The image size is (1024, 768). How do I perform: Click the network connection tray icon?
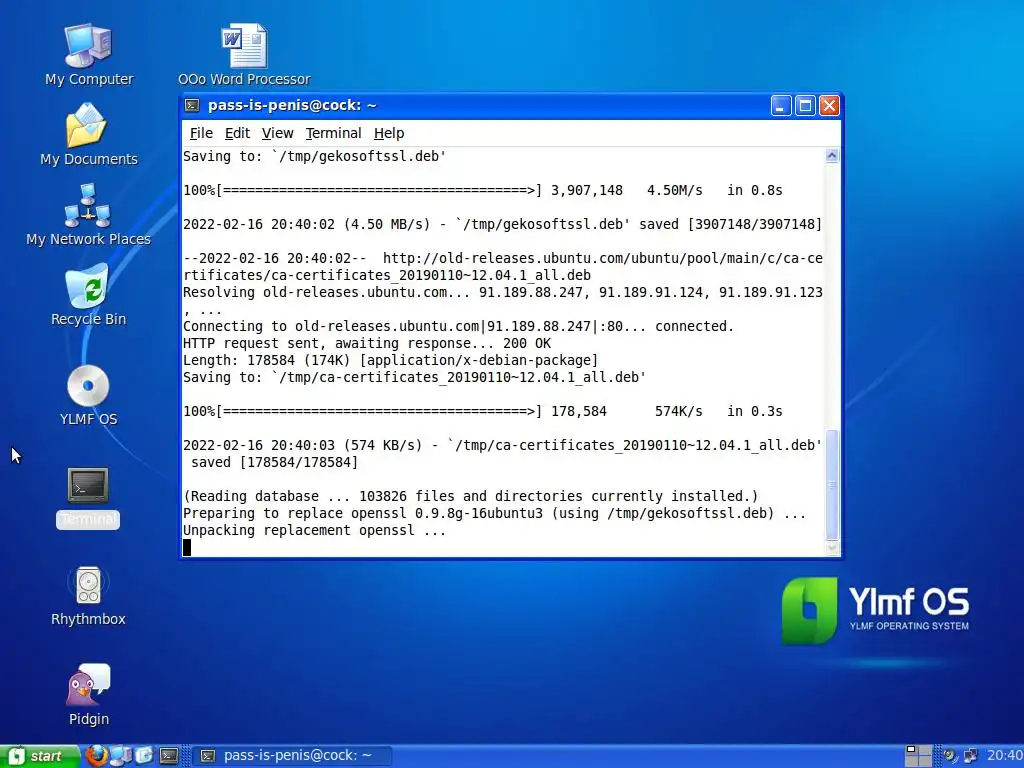970,756
